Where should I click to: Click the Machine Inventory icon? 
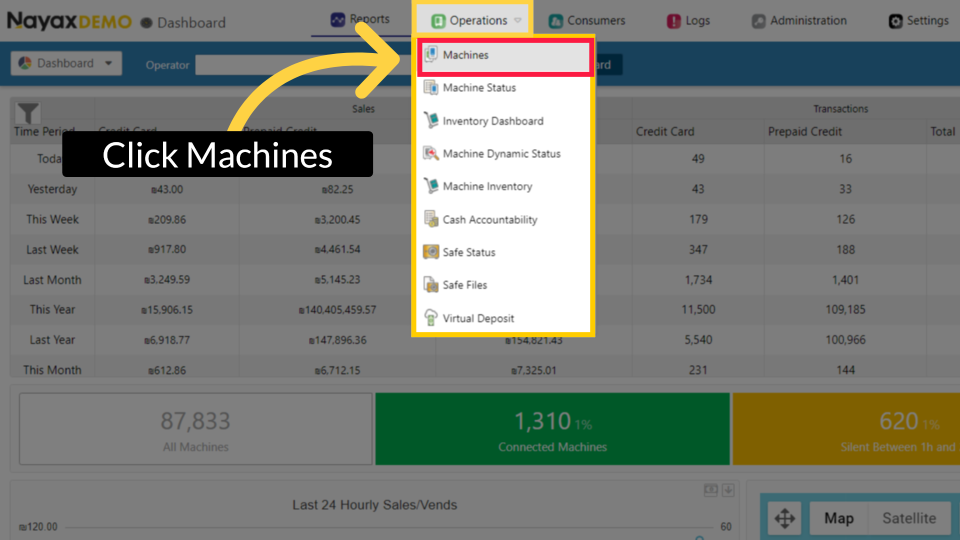[431, 187]
